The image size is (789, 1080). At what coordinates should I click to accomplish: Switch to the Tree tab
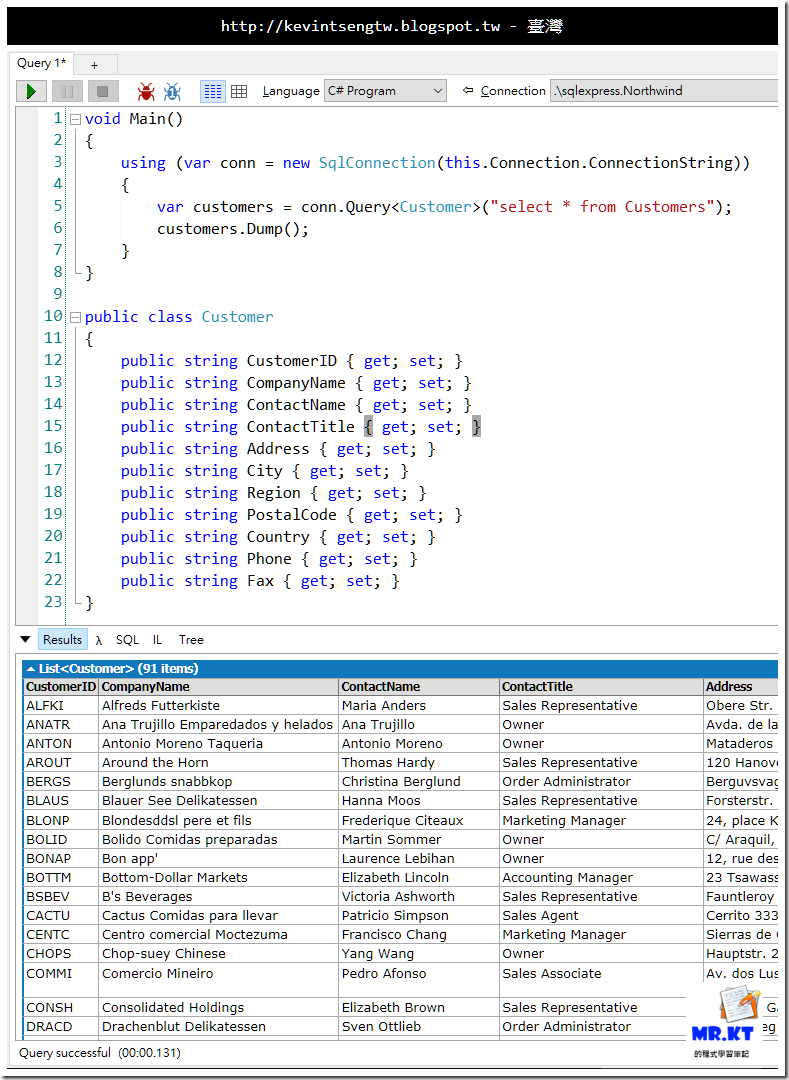click(191, 640)
